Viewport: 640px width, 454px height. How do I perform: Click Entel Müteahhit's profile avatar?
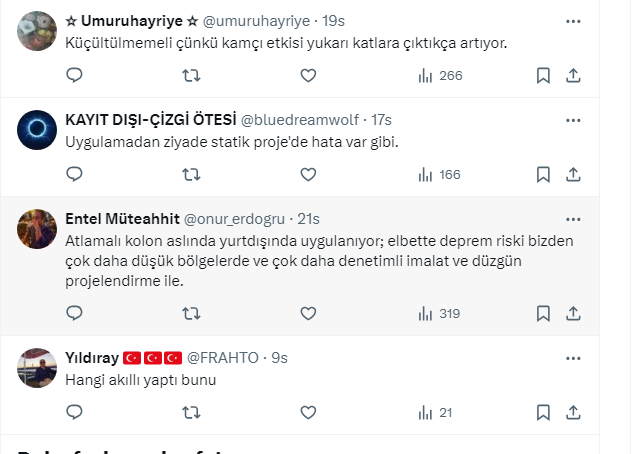[x=37, y=229]
